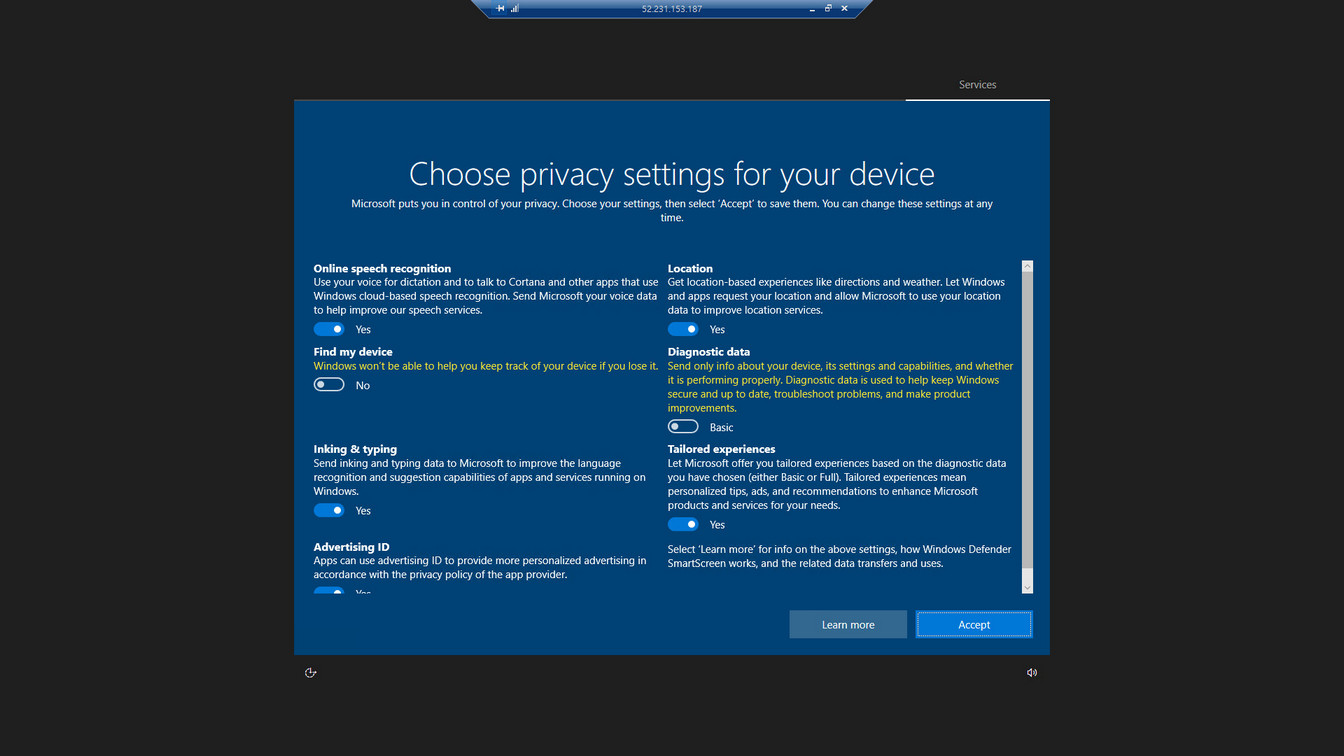Restore down the remote session window
Screen dimensions: 1344x756
click(828, 8)
